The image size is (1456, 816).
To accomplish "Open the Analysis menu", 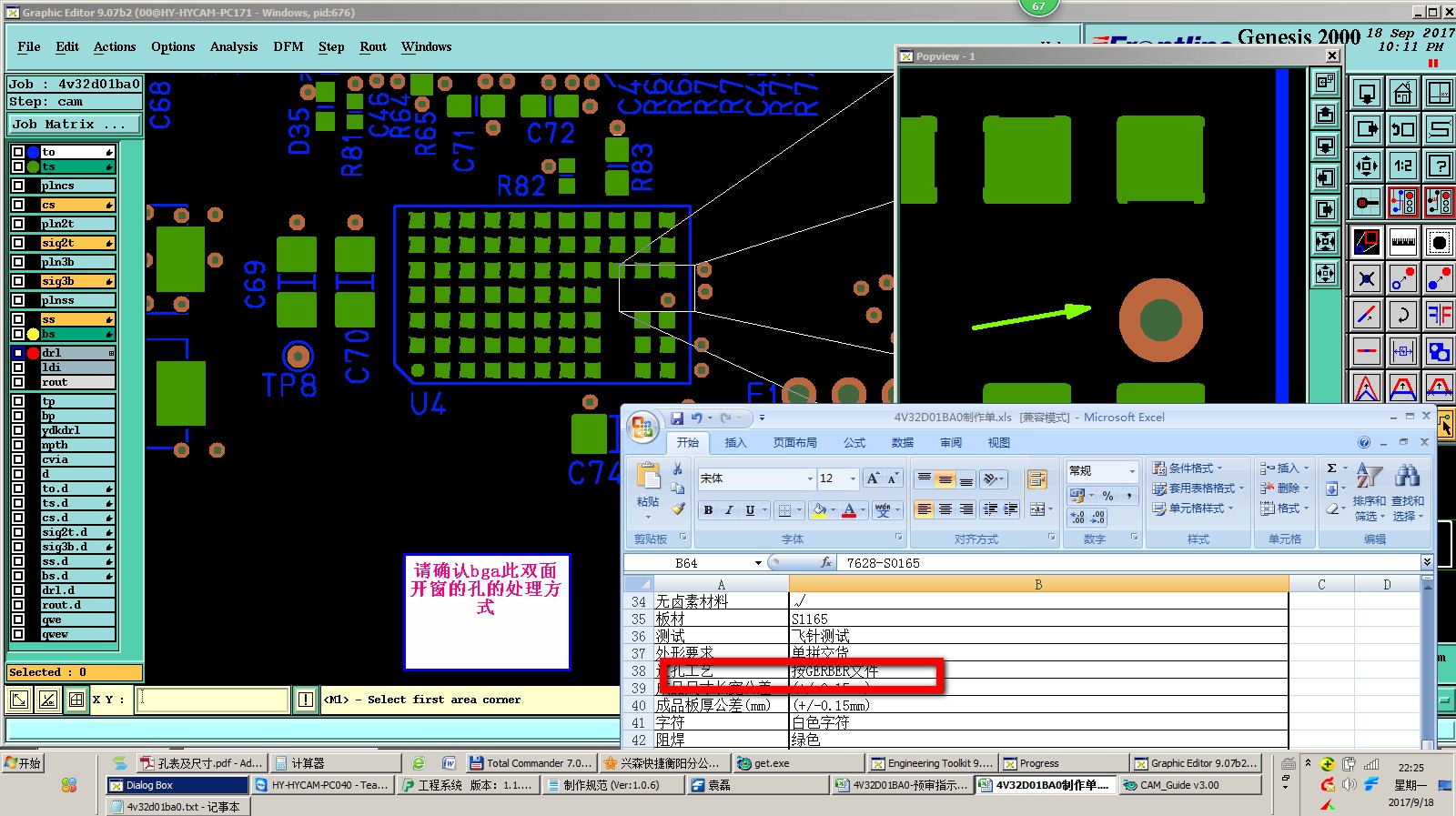I will point(234,46).
